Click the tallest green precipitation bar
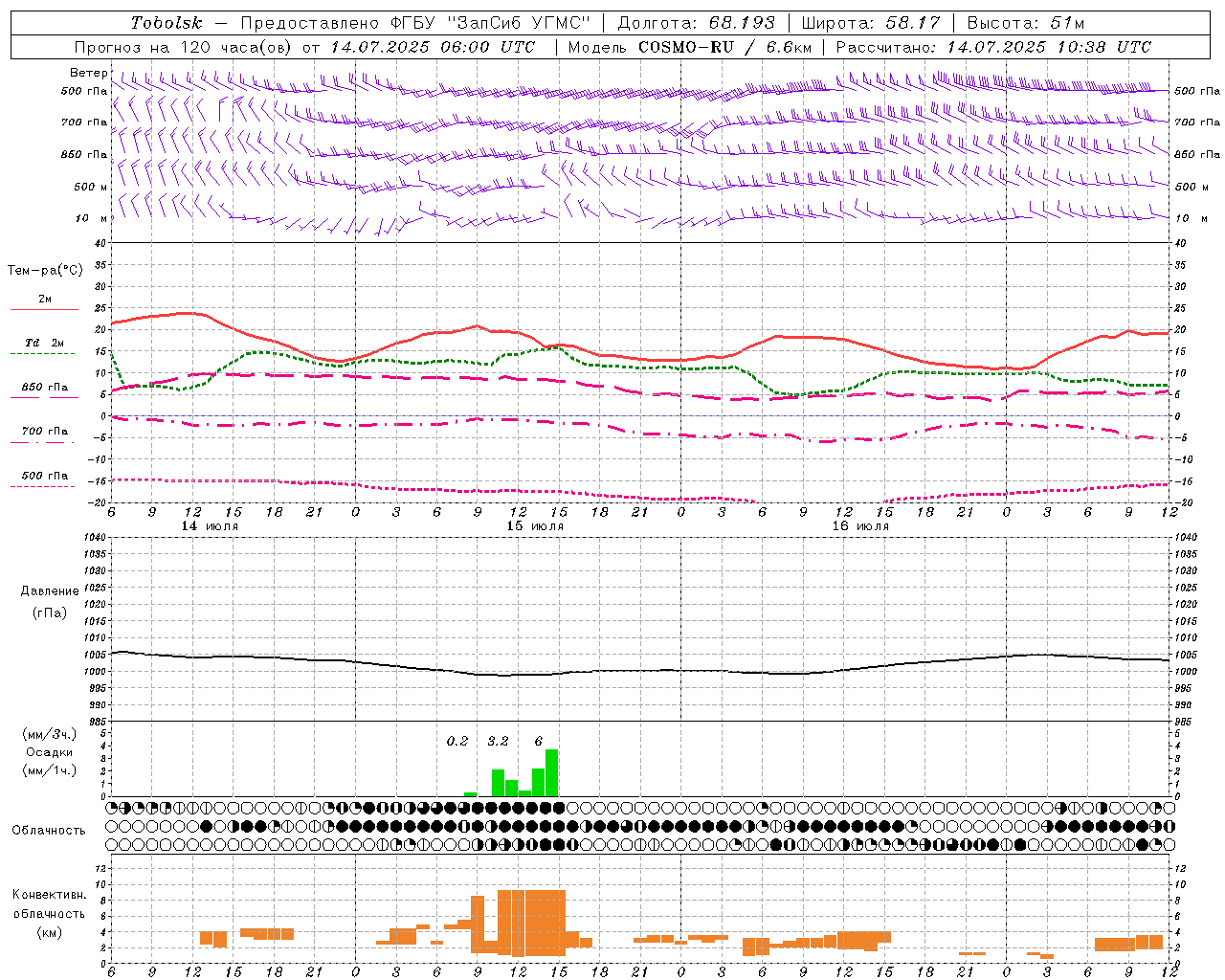The image size is (1225, 980). click(552, 773)
